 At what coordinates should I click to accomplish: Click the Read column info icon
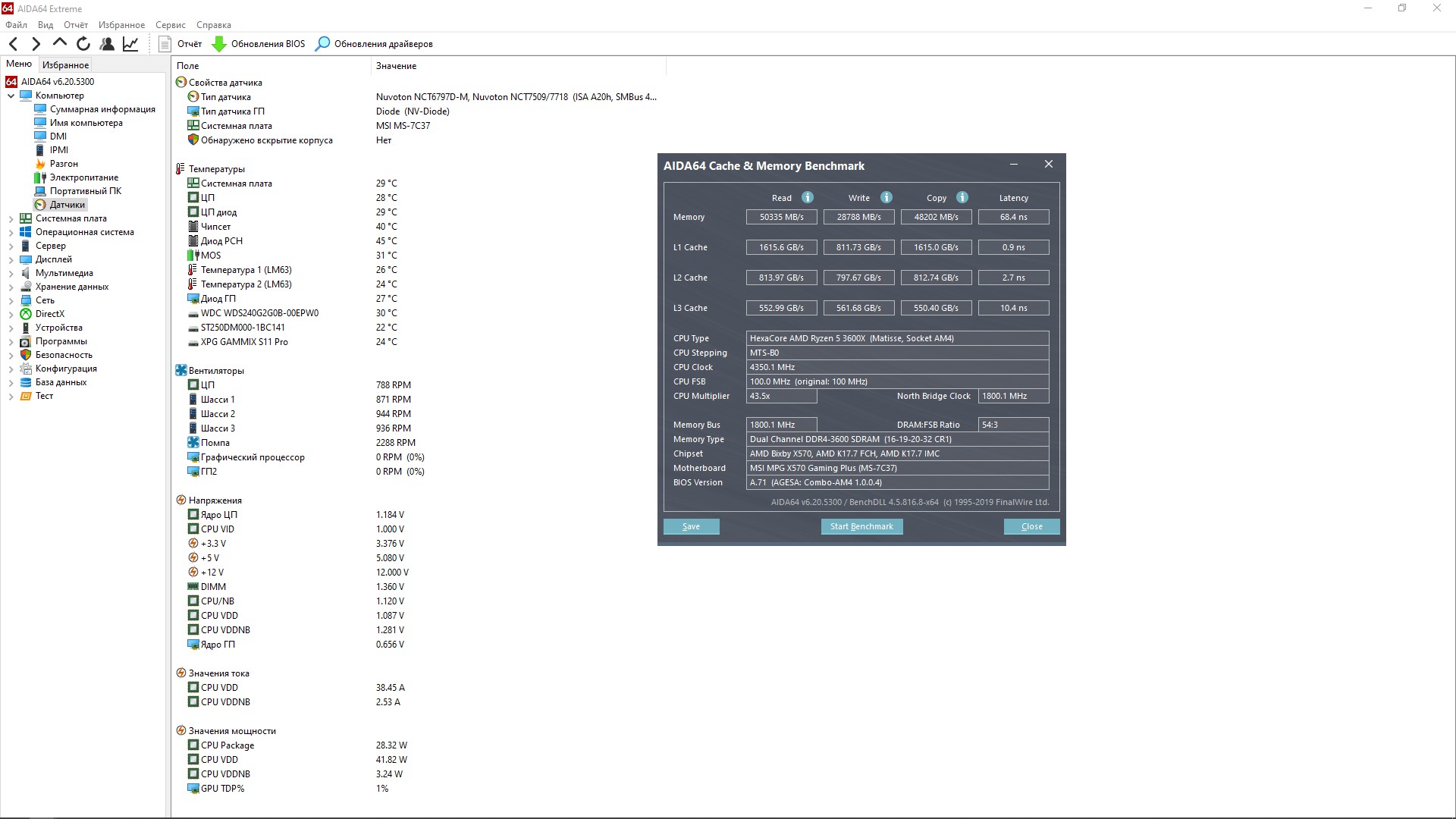(x=808, y=197)
